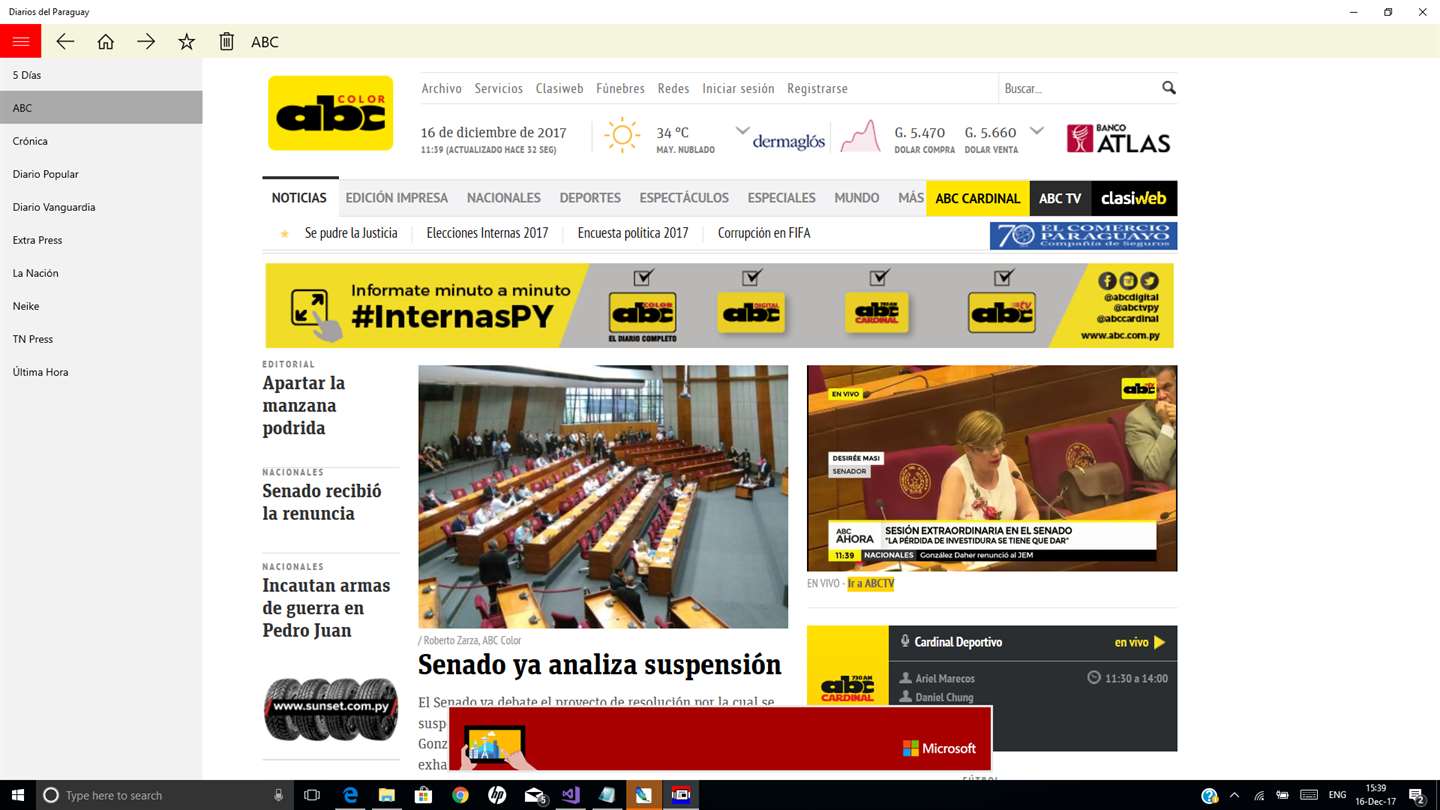1440x810 pixels.
Task: Open the DEPORTES tab
Action: pos(590,198)
